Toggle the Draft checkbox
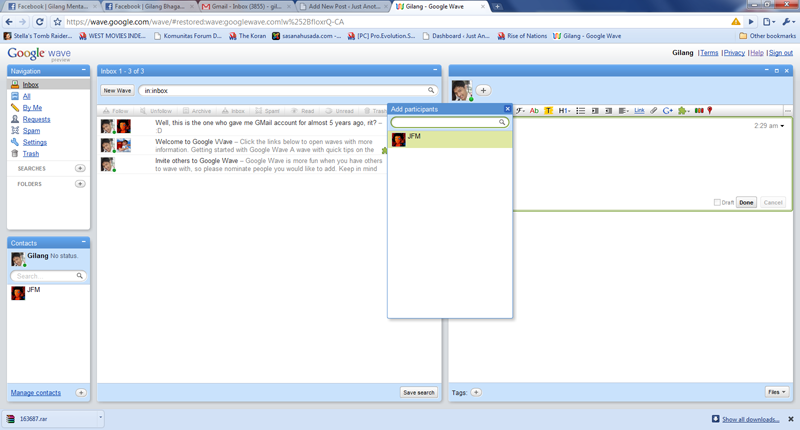 coord(717,202)
